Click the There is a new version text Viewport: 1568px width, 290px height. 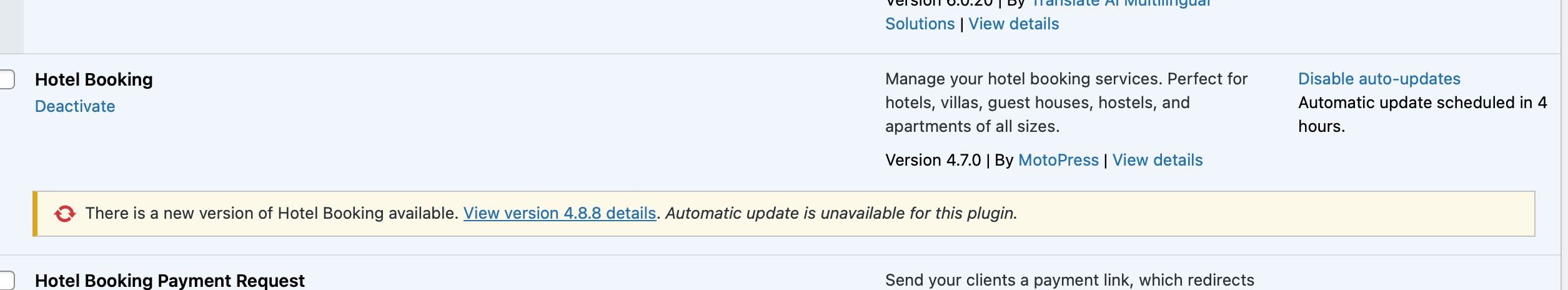pos(272,213)
